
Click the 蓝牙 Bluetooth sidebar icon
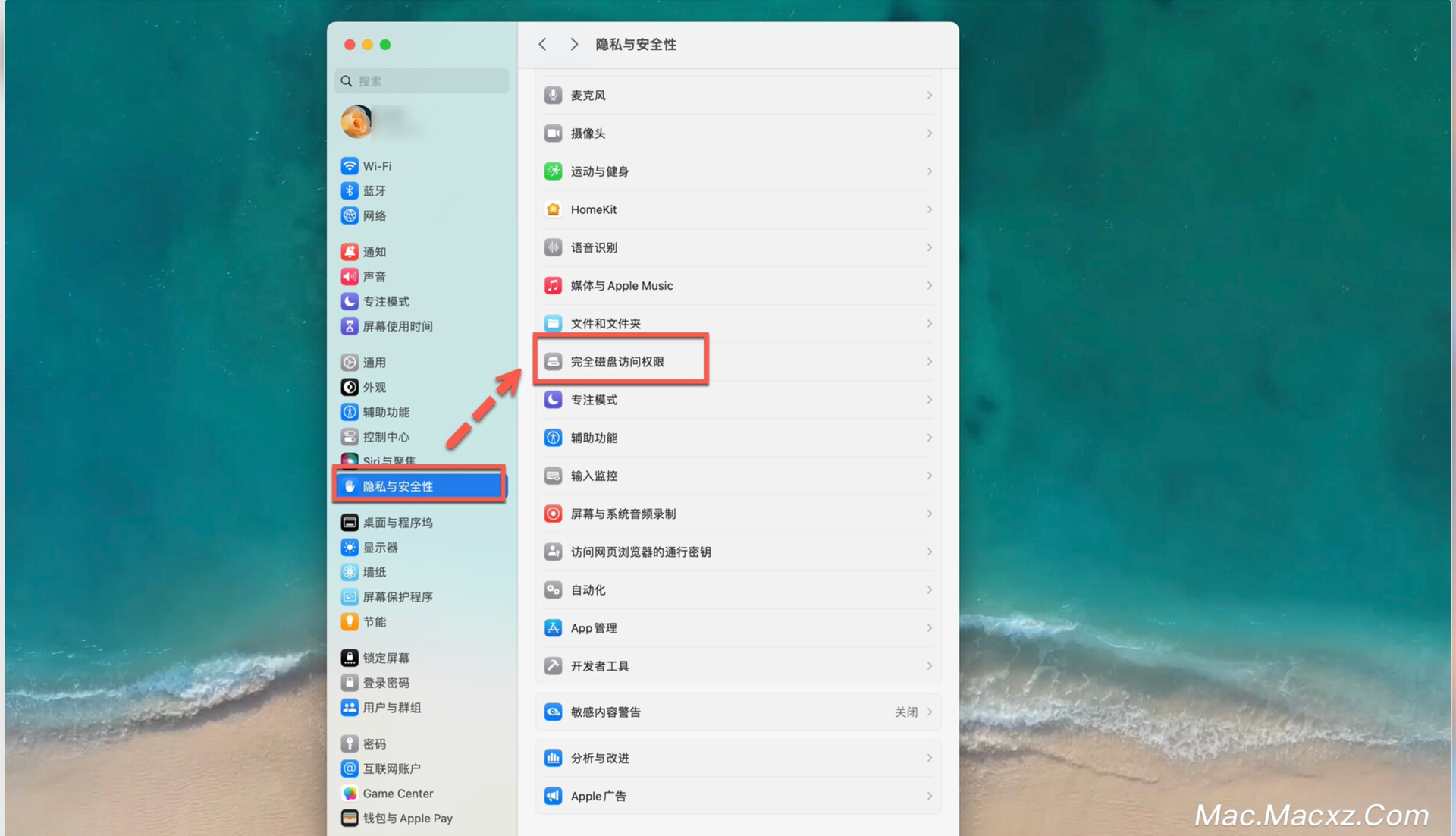tap(349, 191)
